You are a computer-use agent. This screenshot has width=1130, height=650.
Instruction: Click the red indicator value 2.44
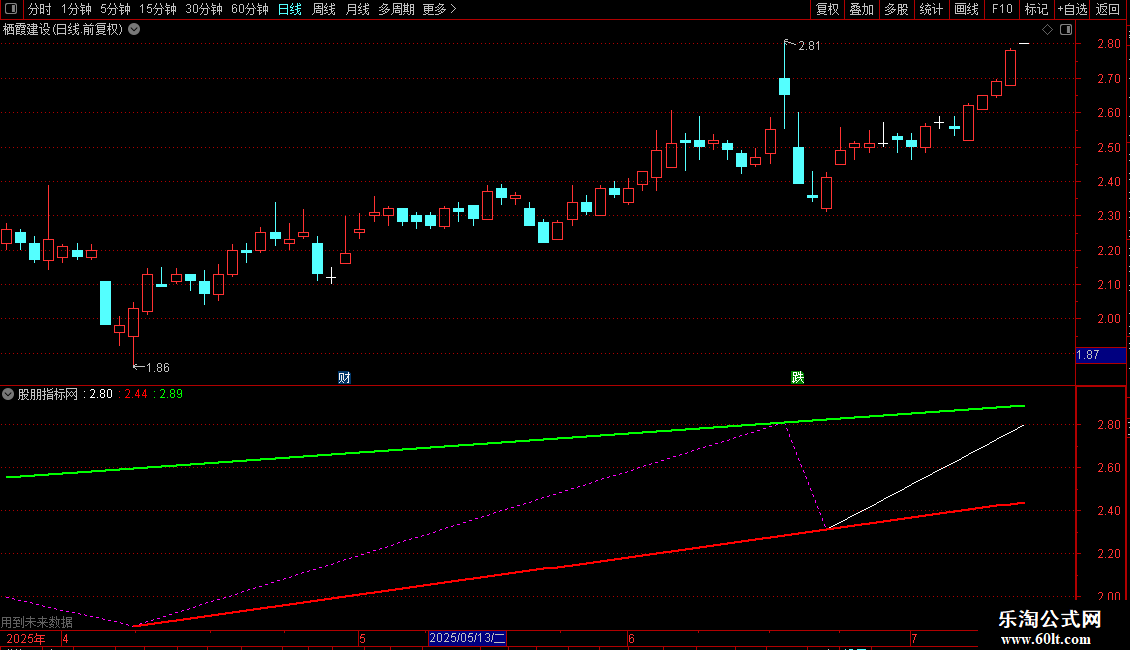[136, 394]
